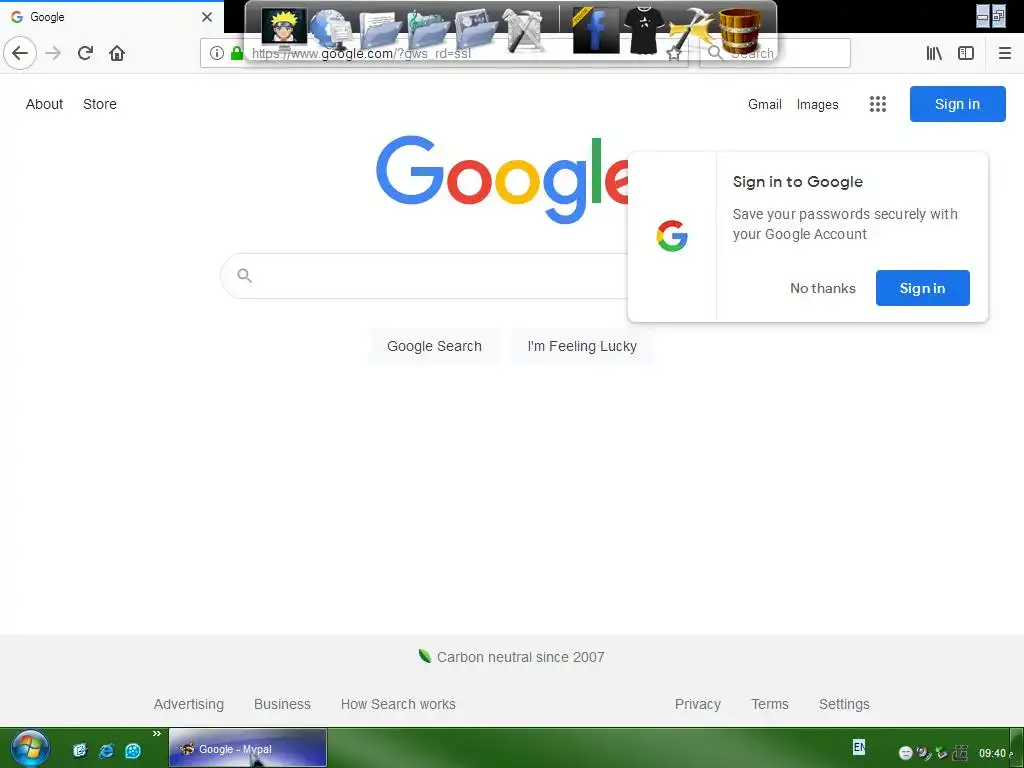Open How Search works footer link
1024x768 pixels.
click(398, 704)
